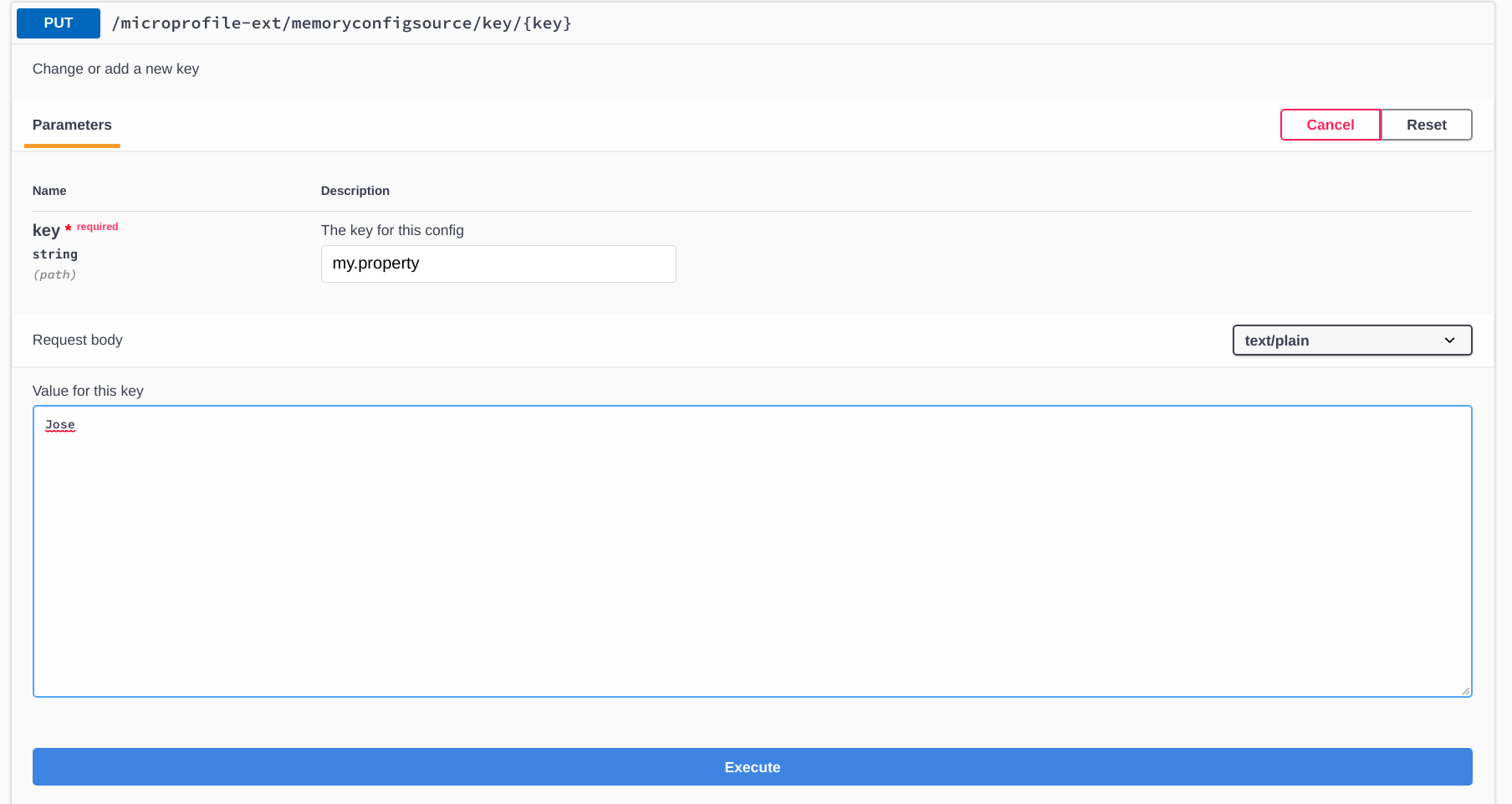Click the Cancel button
This screenshot has height=804, width=1512.
(x=1330, y=124)
